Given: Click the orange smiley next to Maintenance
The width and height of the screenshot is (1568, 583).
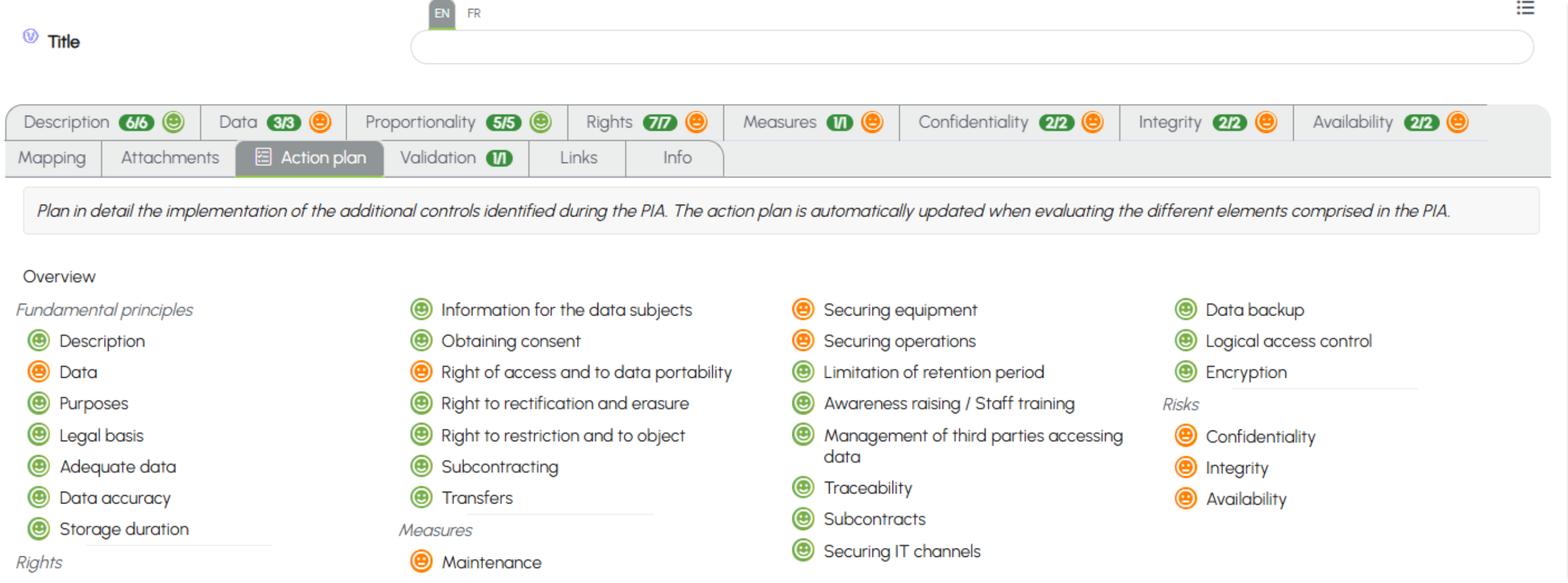Looking at the screenshot, I should click(421, 560).
